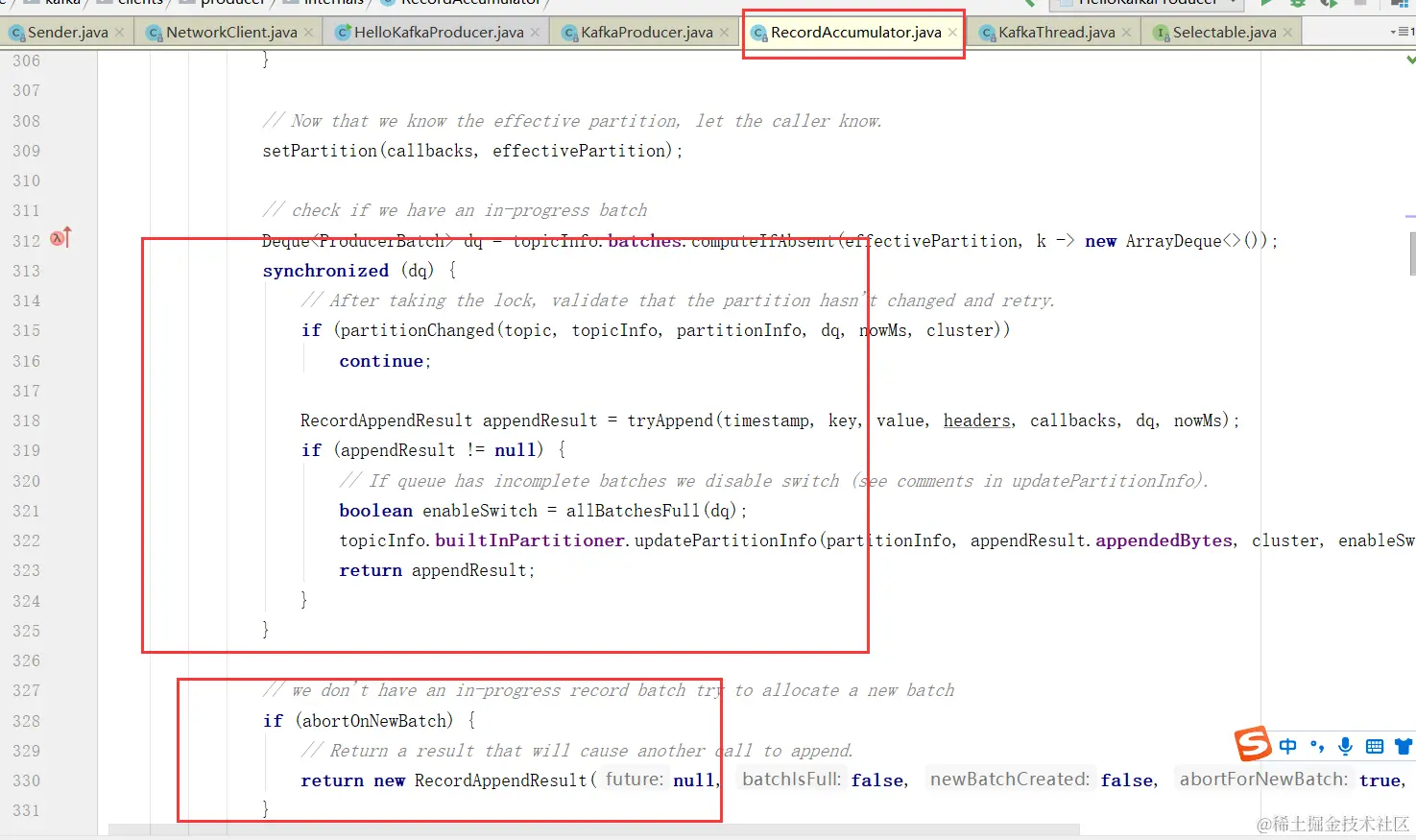Click line number 312 in the gutter
The image size is (1416, 840).
pos(27,241)
